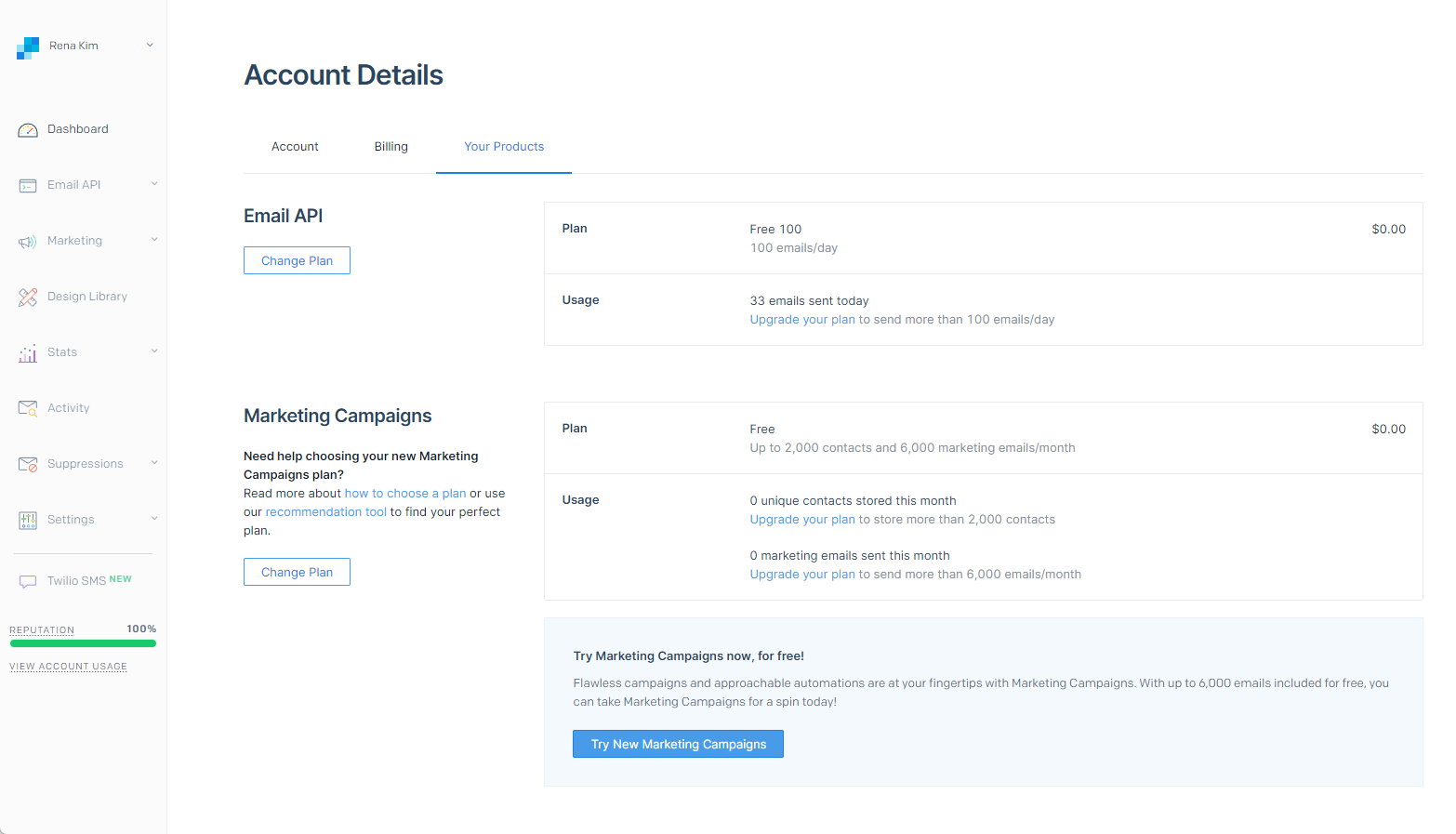Open the 'how to choose a plan' link
This screenshot has height=834, width=1456.
(405, 494)
